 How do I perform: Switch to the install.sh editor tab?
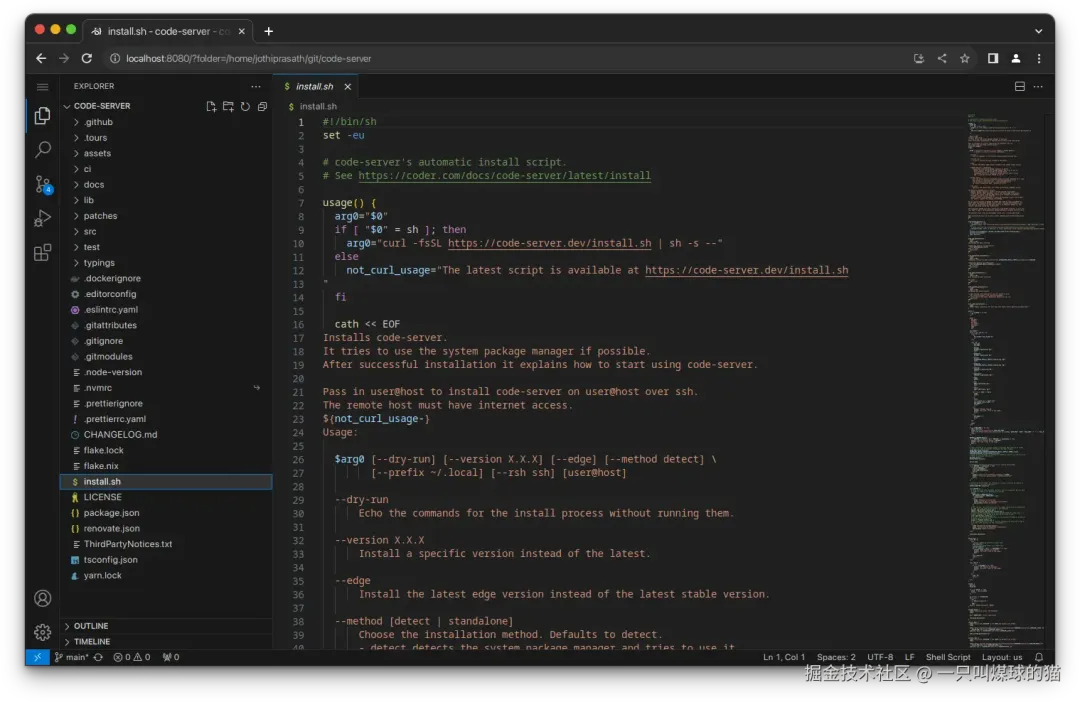tap(313, 86)
